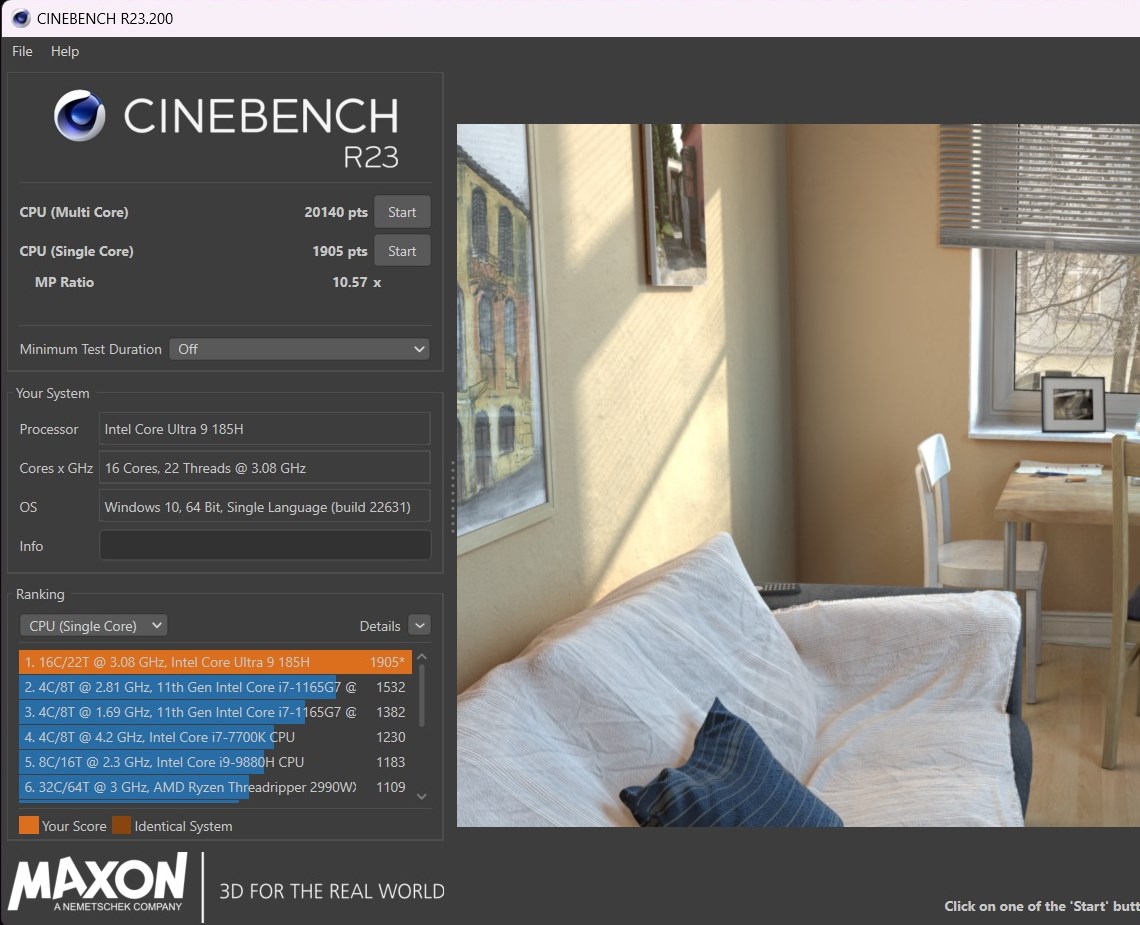Screen dimensions: 1140x925
Task: Expand the ranking Details arrow
Action: click(420, 625)
